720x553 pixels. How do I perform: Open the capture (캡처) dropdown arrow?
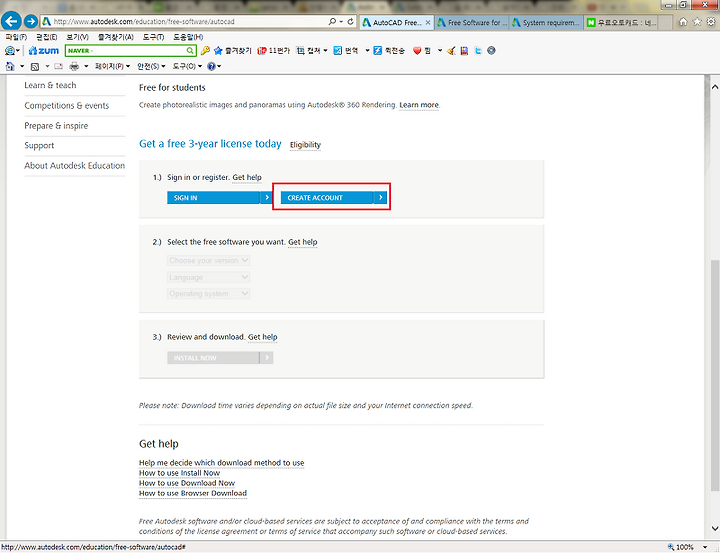326,51
